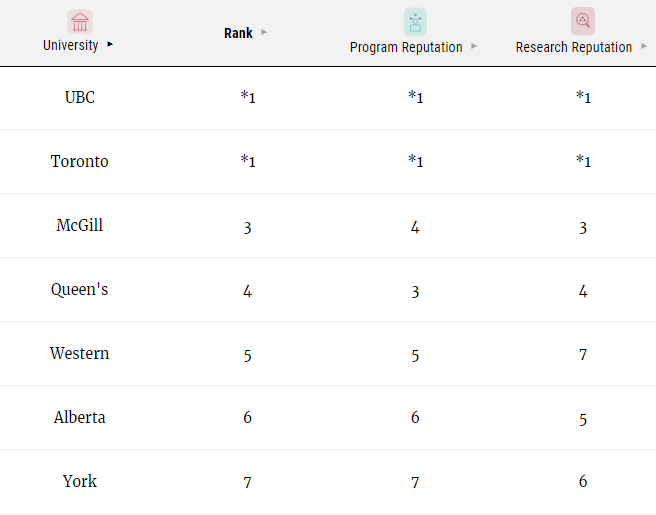The image size is (656, 515).
Task: Select the UBC university row
Action: point(328,98)
